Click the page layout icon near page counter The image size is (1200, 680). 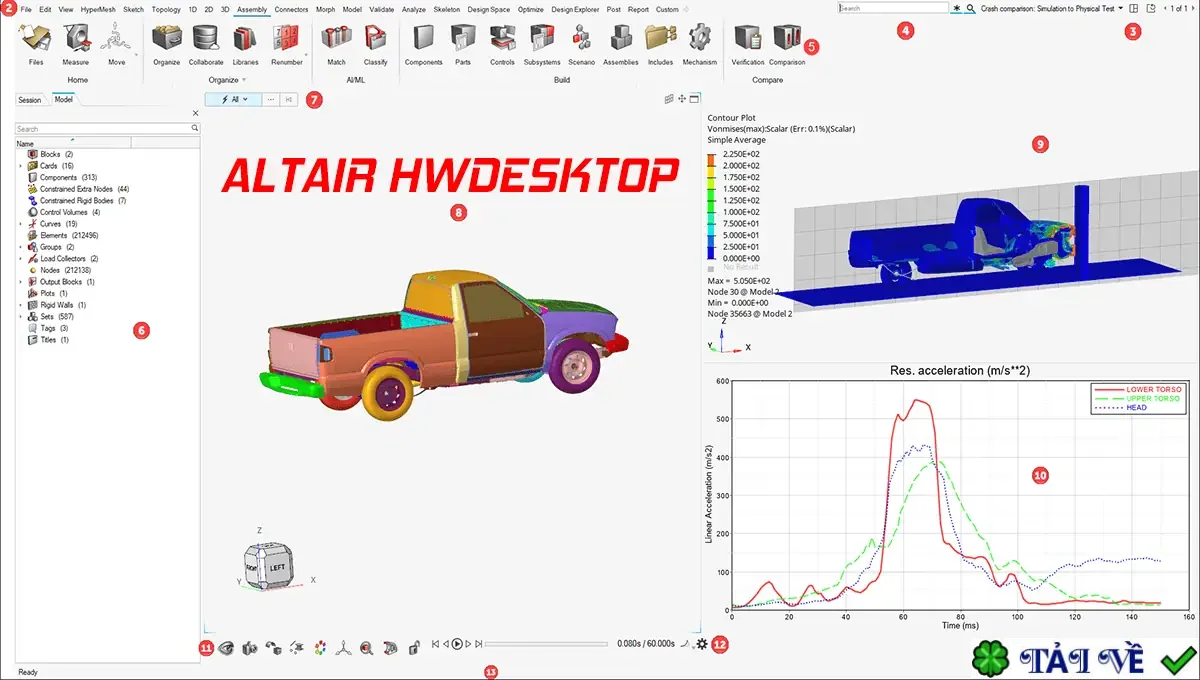[x=1134, y=8]
